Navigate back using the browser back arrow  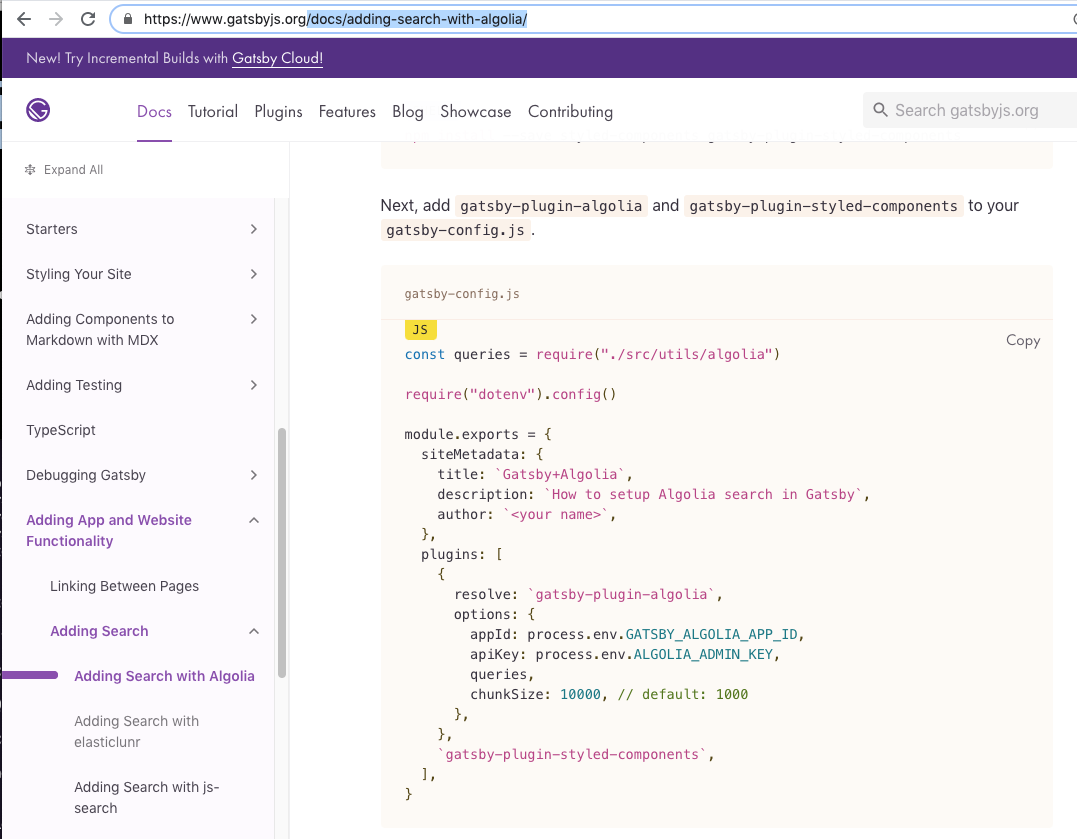point(22,18)
